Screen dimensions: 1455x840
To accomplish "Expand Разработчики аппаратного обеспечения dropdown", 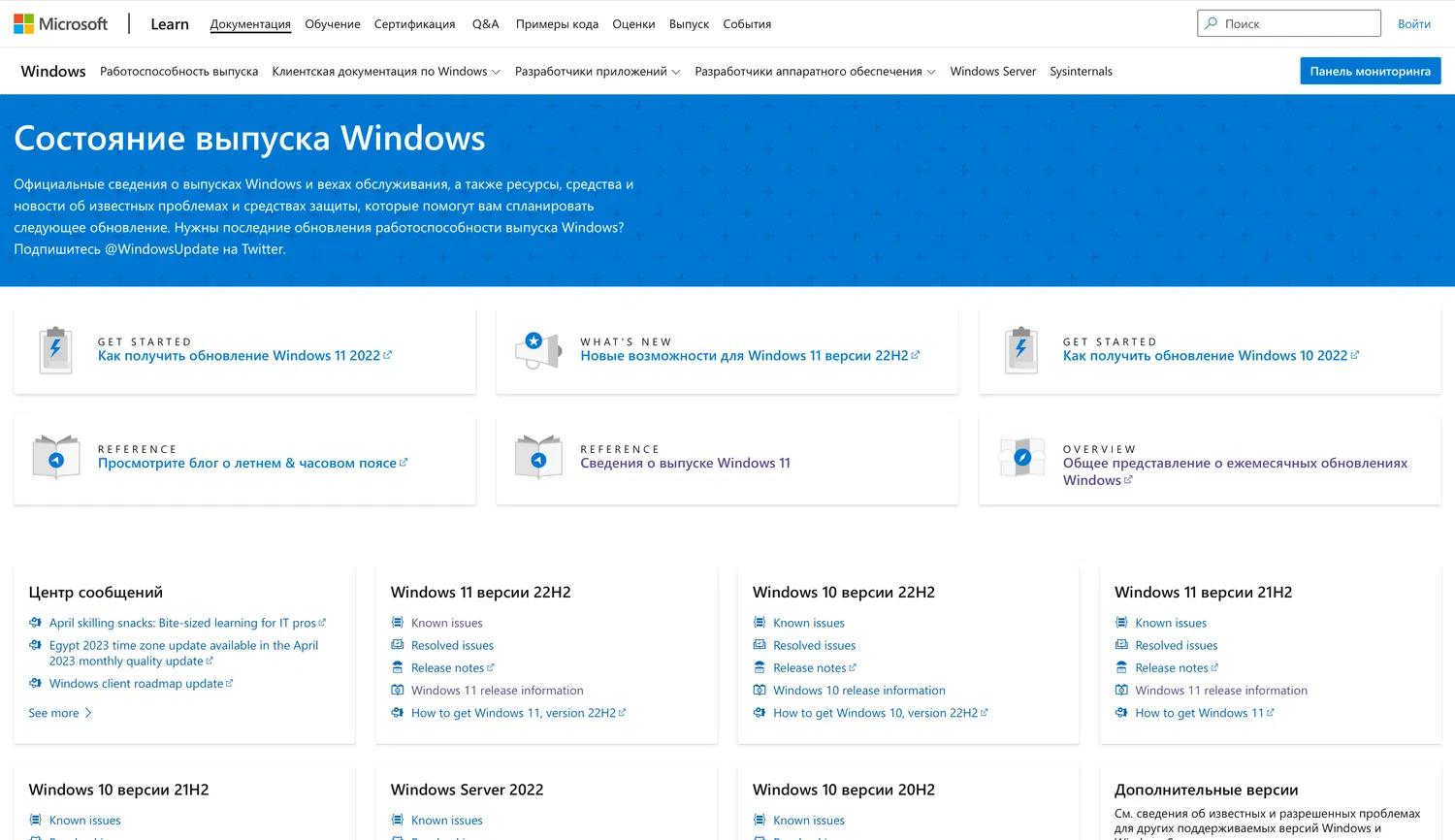I will [815, 72].
